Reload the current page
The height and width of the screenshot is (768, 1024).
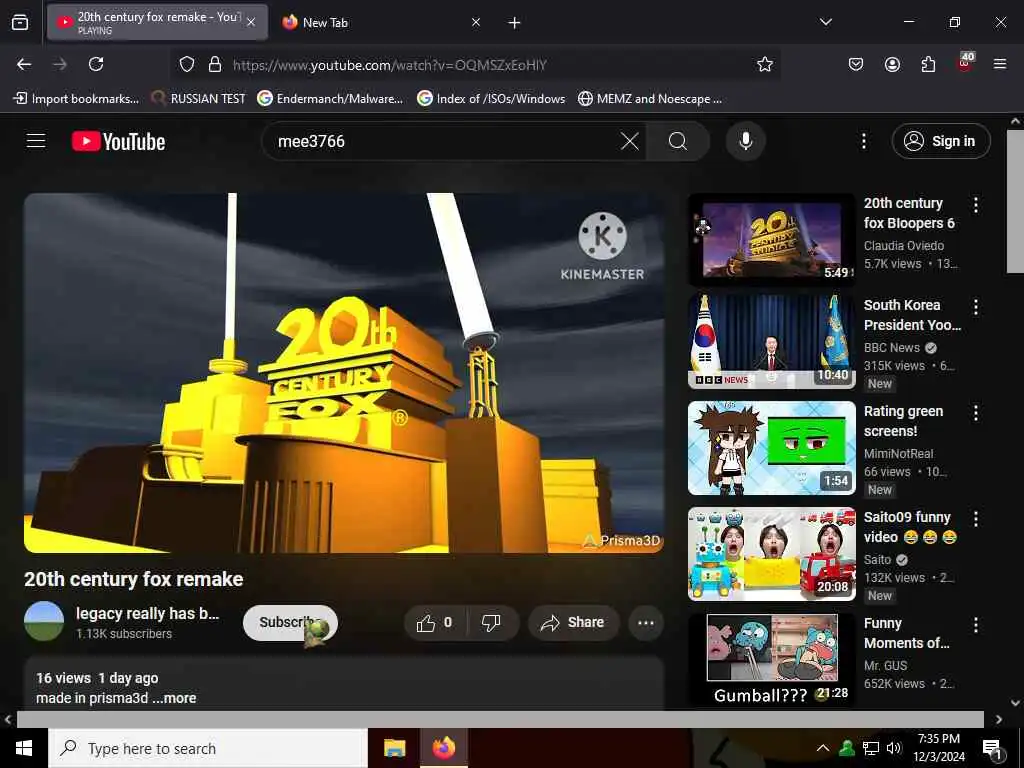[x=96, y=64]
